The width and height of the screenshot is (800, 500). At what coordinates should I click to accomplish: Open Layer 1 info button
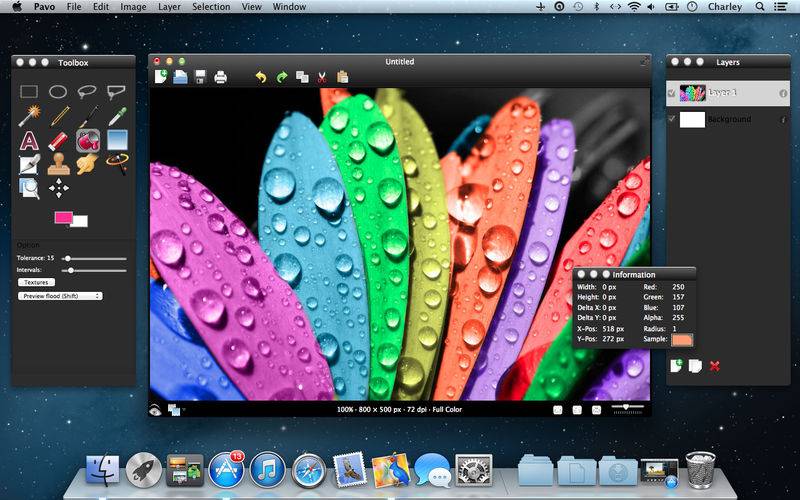point(783,93)
